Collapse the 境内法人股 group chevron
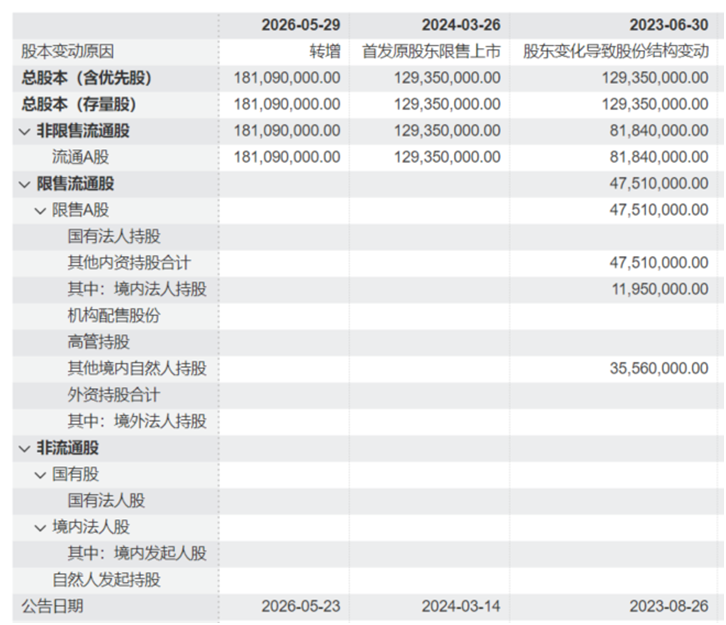Viewport: 726px width, 625px height. point(40,528)
